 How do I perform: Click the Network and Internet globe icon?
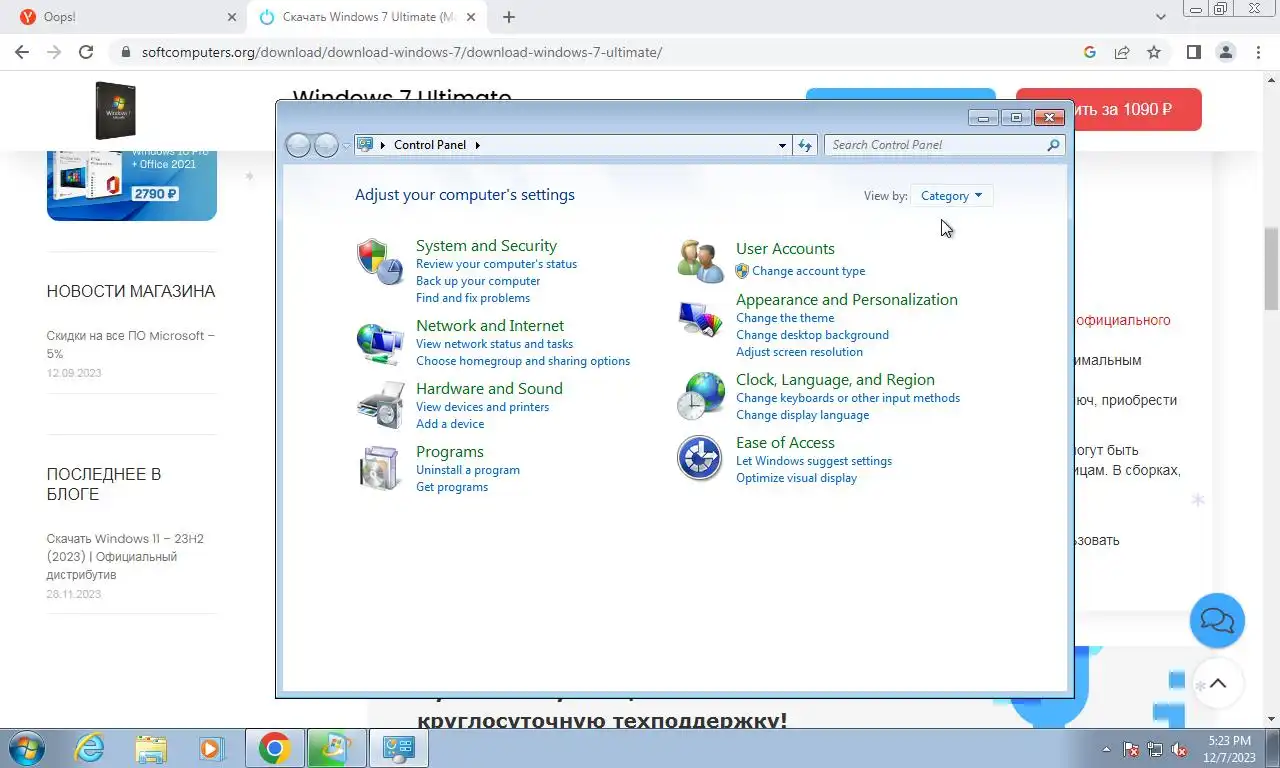380,343
